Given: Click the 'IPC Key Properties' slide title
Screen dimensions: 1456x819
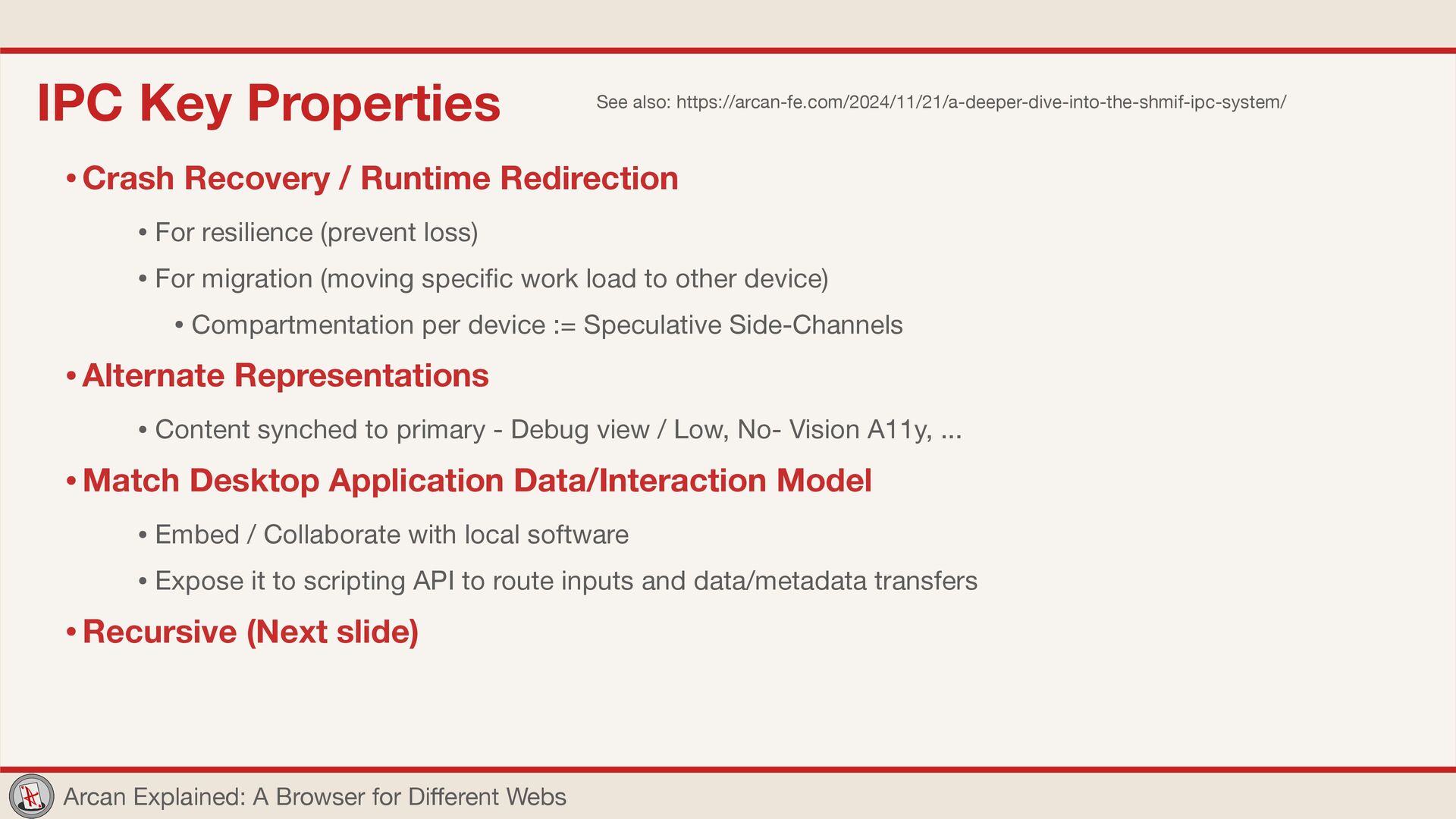Looking at the screenshot, I should (268, 103).
